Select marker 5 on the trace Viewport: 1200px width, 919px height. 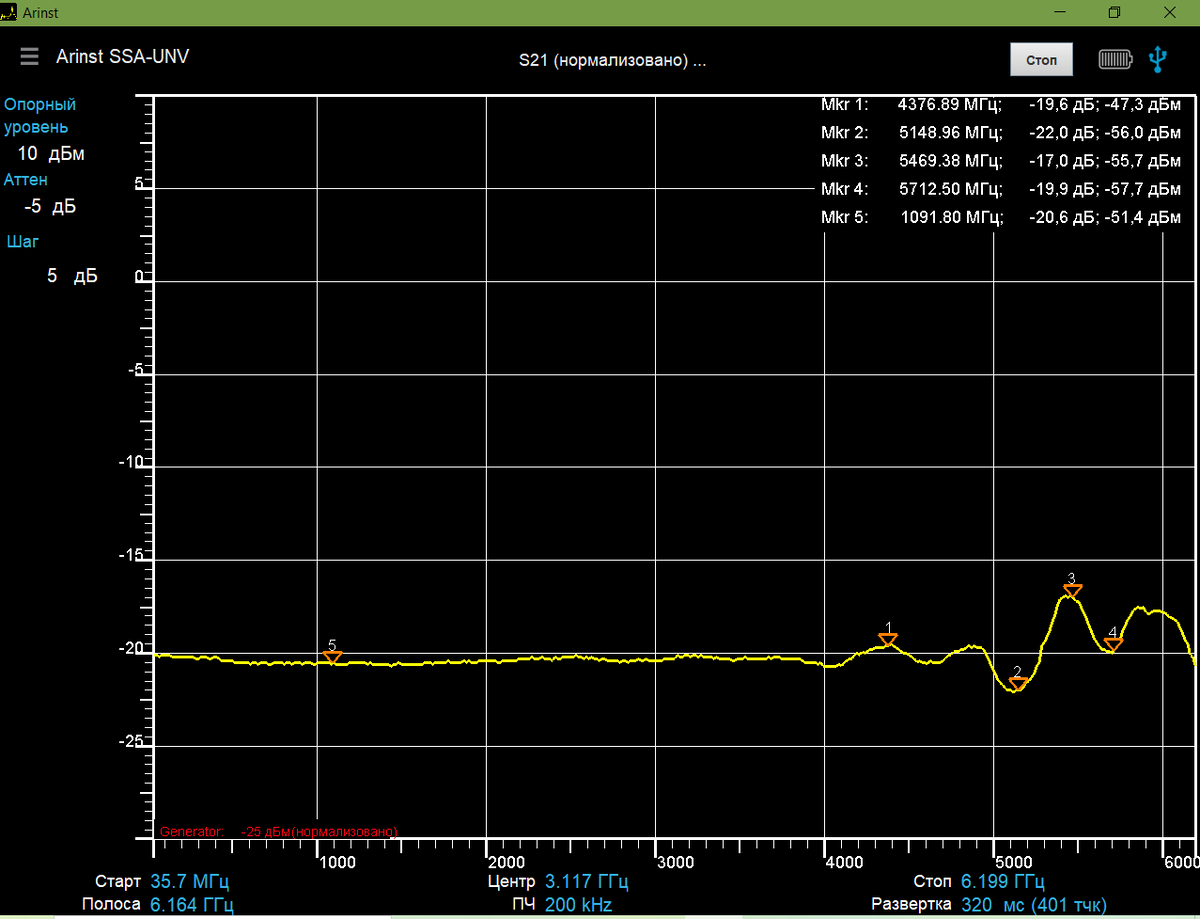(x=333, y=658)
